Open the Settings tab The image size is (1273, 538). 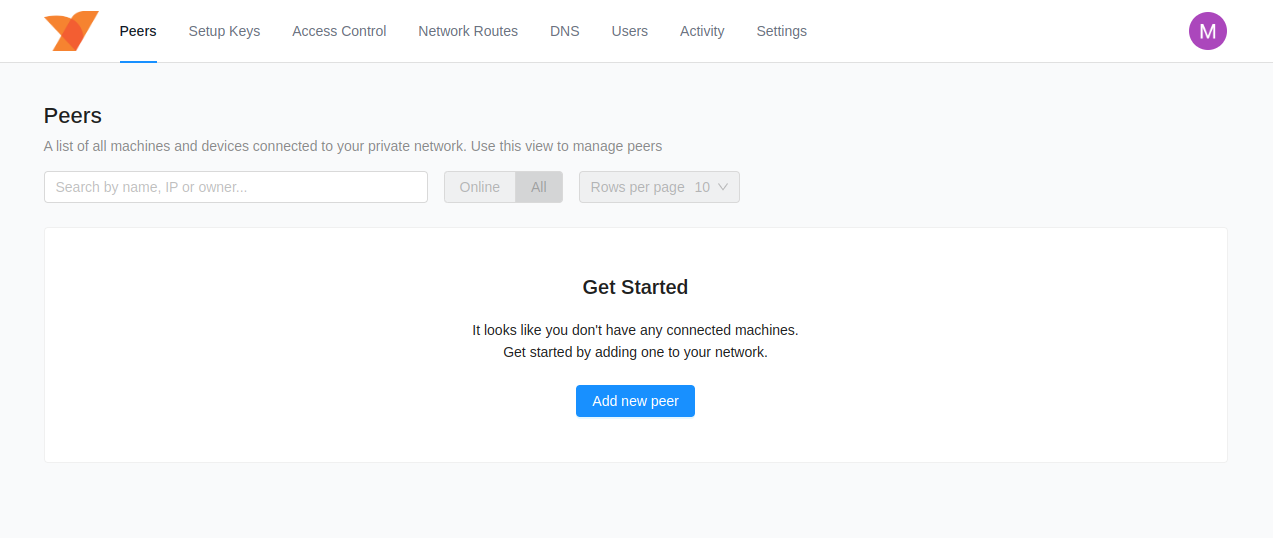pos(781,31)
